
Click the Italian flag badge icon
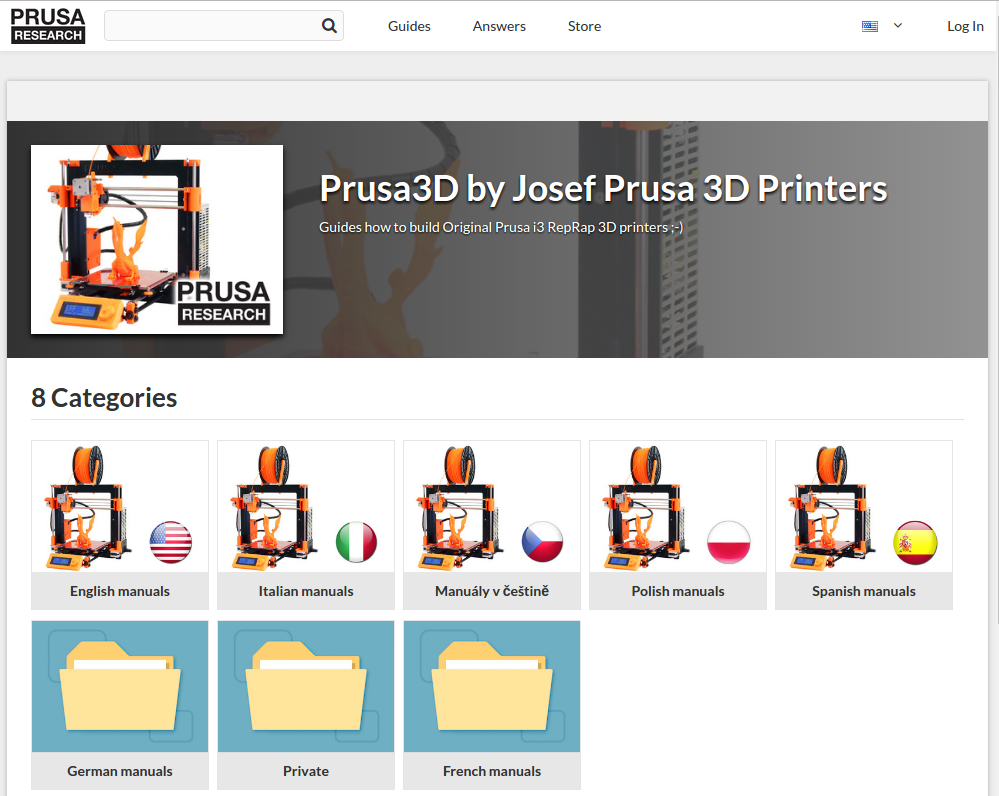point(357,542)
